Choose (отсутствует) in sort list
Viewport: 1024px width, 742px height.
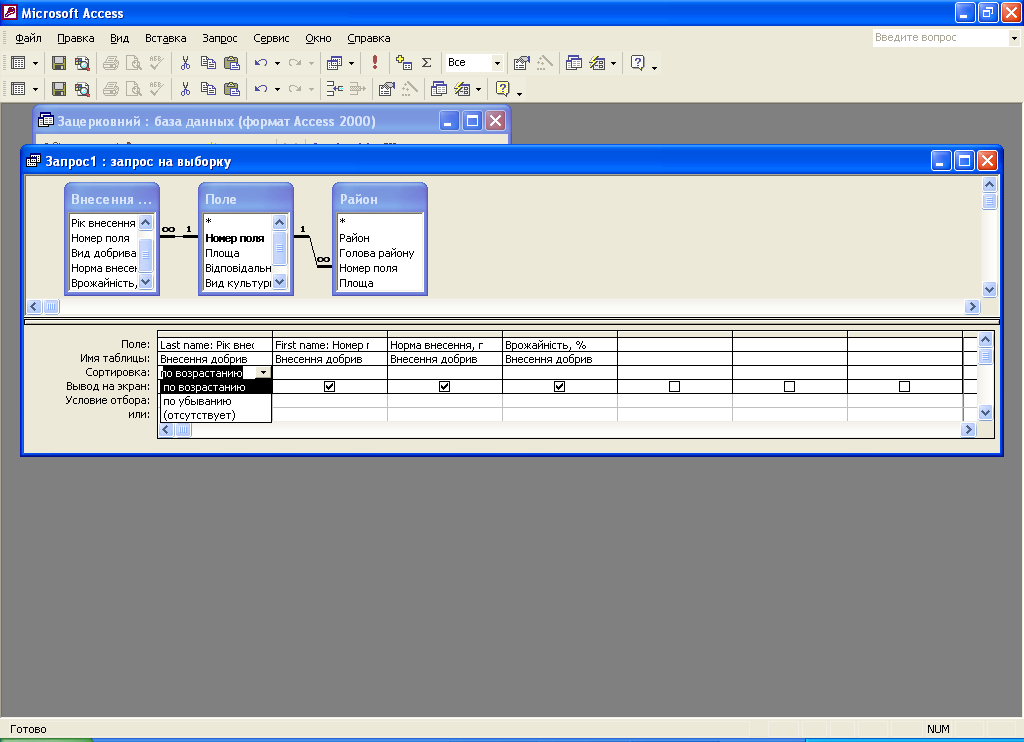coord(216,415)
